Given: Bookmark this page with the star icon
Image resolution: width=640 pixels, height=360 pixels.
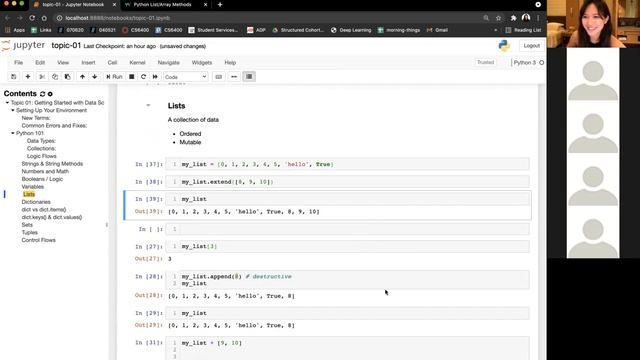Looking at the screenshot, I should pyautogui.click(x=498, y=18).
